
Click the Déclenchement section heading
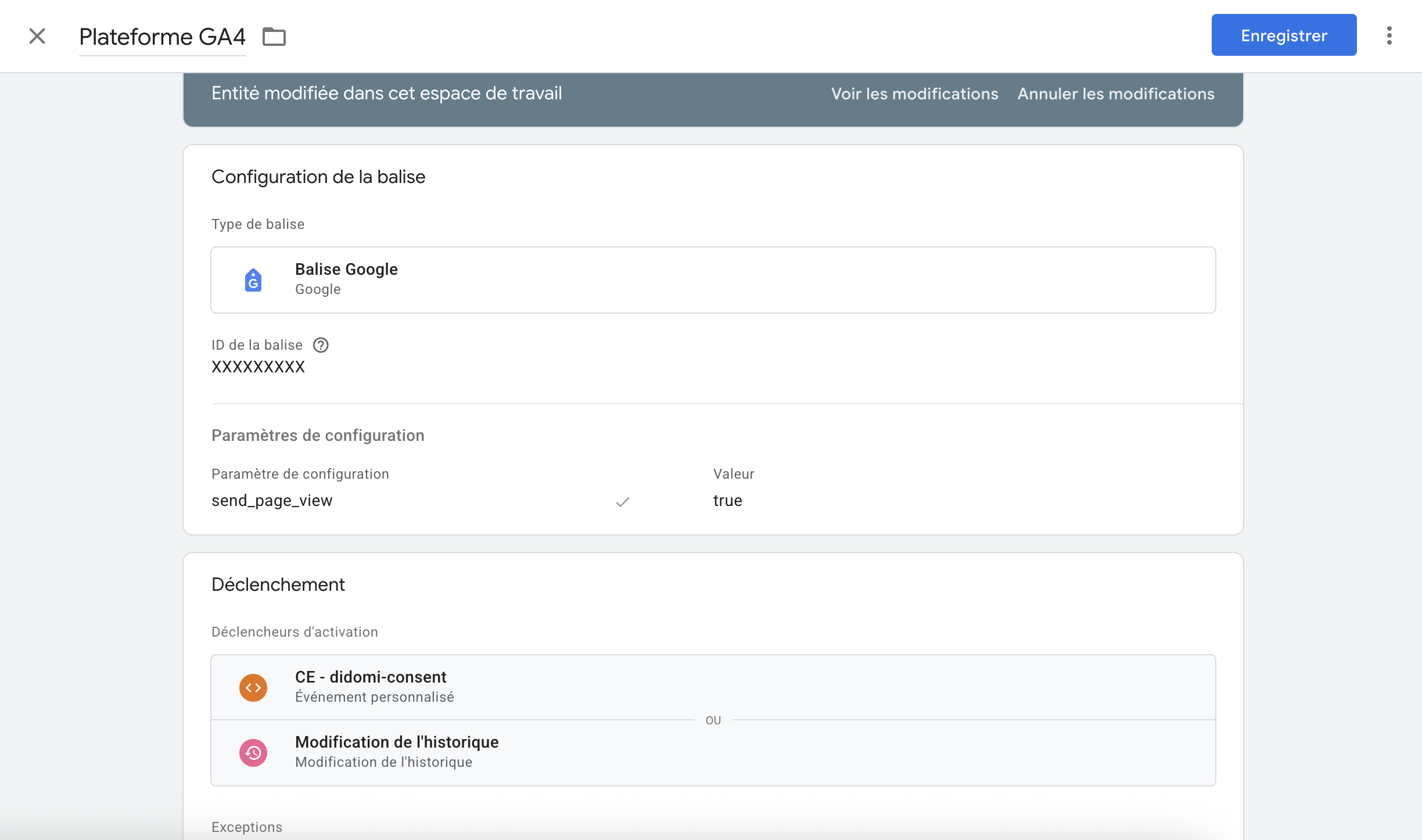(278, 584)
